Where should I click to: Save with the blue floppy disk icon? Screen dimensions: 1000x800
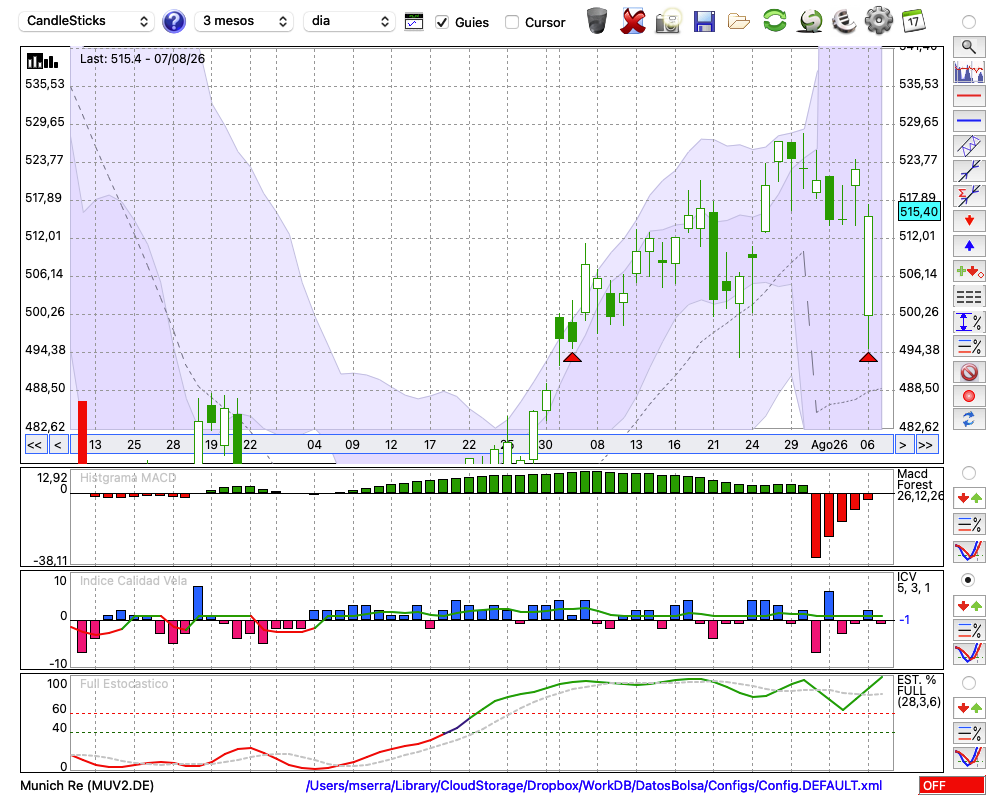[704, 22]
